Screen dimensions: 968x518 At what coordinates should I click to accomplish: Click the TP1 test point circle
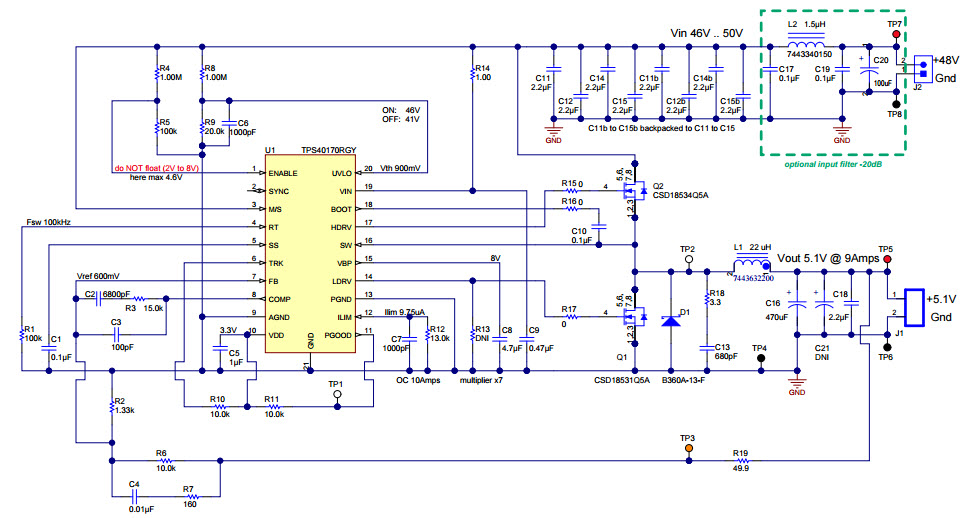pos(336,395)
